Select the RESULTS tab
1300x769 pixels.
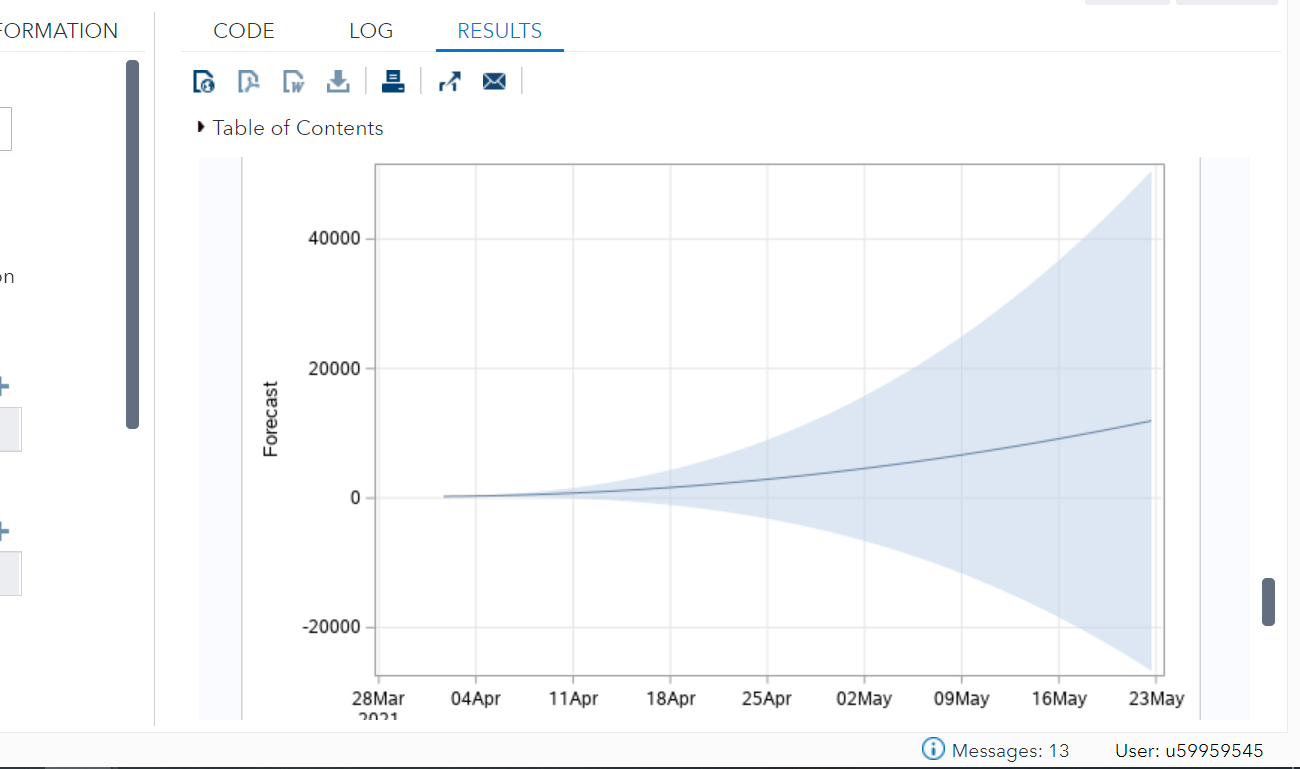coord(499,31)
